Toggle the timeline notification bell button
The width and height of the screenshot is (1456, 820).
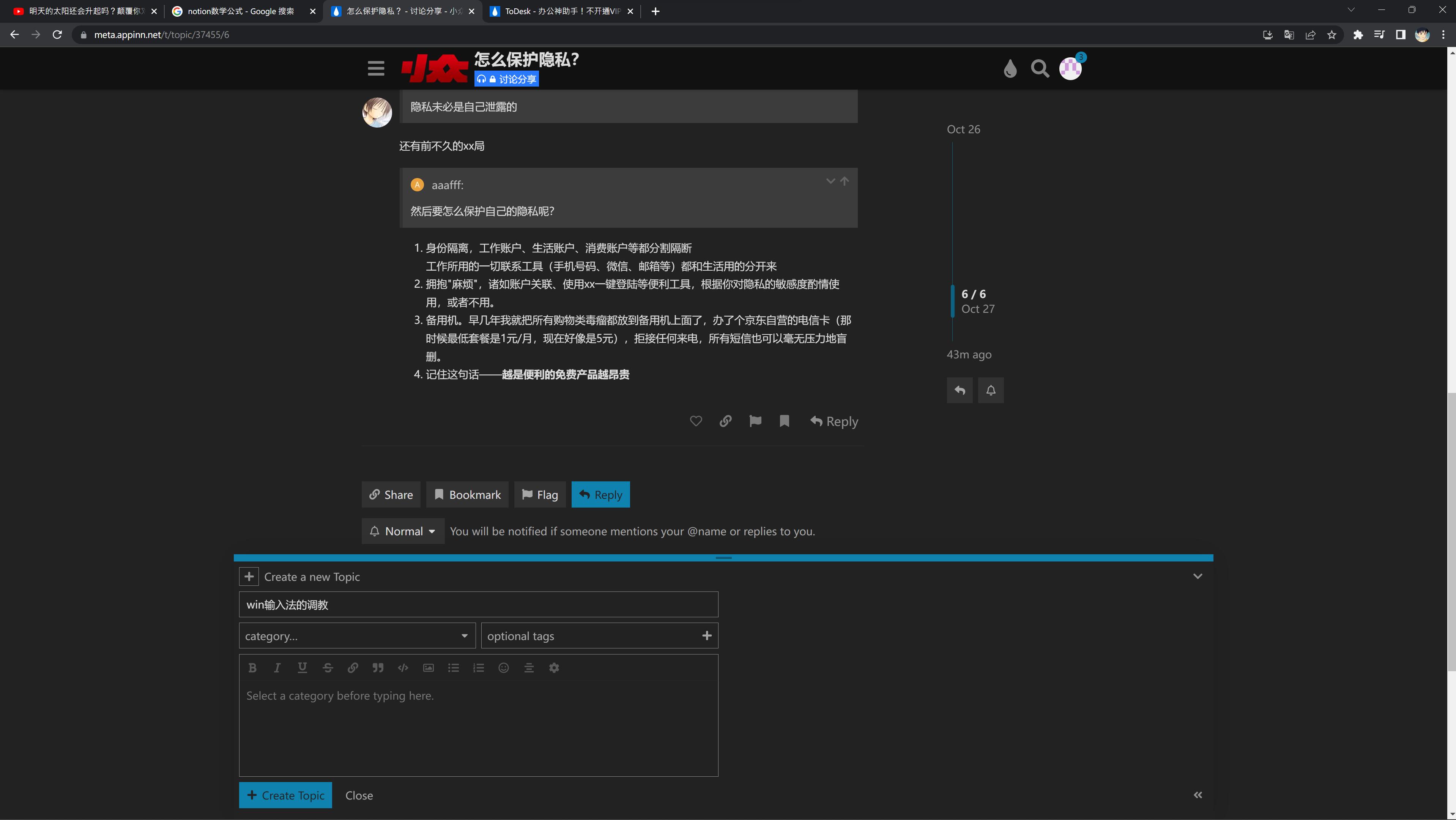(x=990, y=390)
